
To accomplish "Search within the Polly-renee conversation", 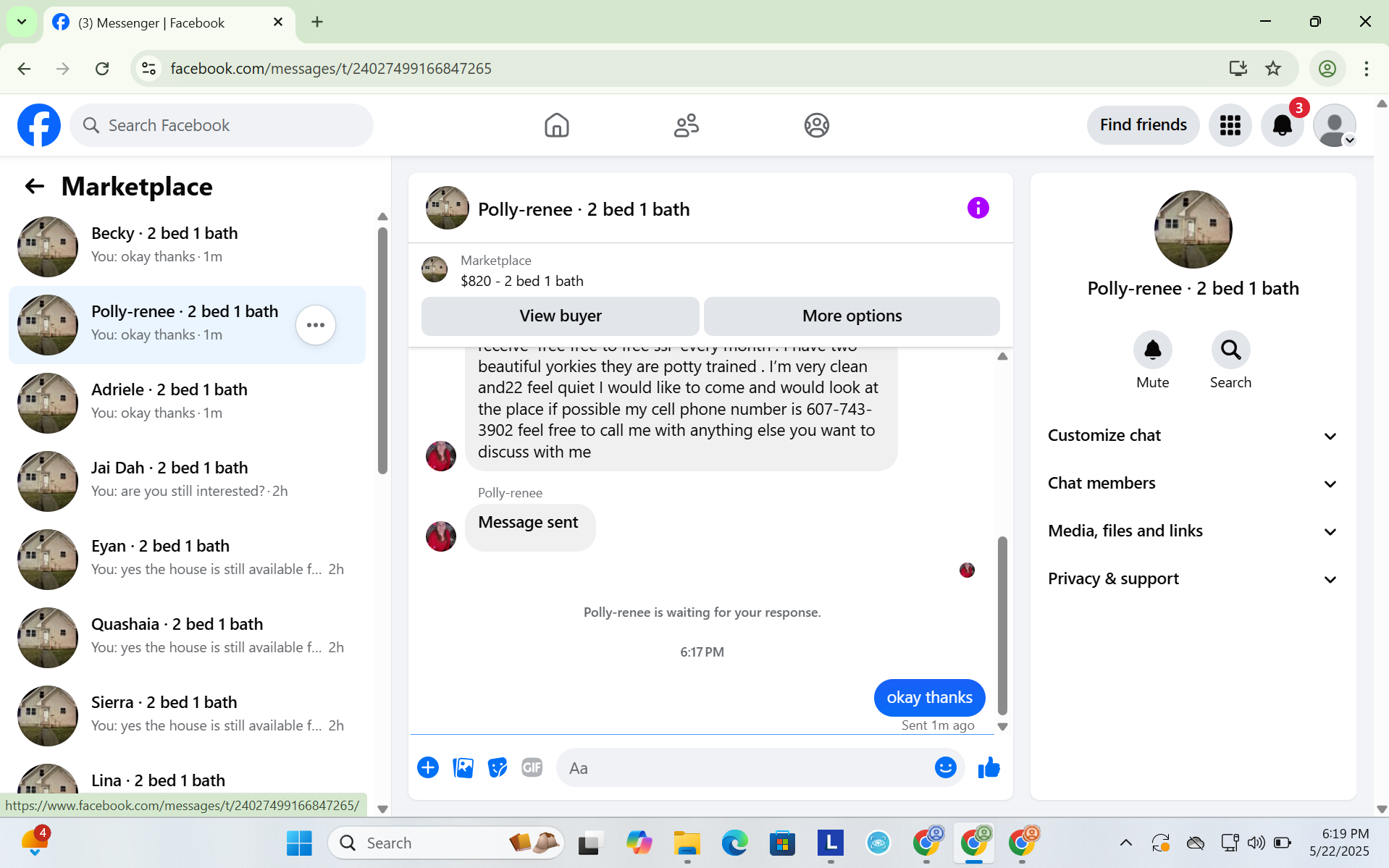I will click(x=1230, y=350).
